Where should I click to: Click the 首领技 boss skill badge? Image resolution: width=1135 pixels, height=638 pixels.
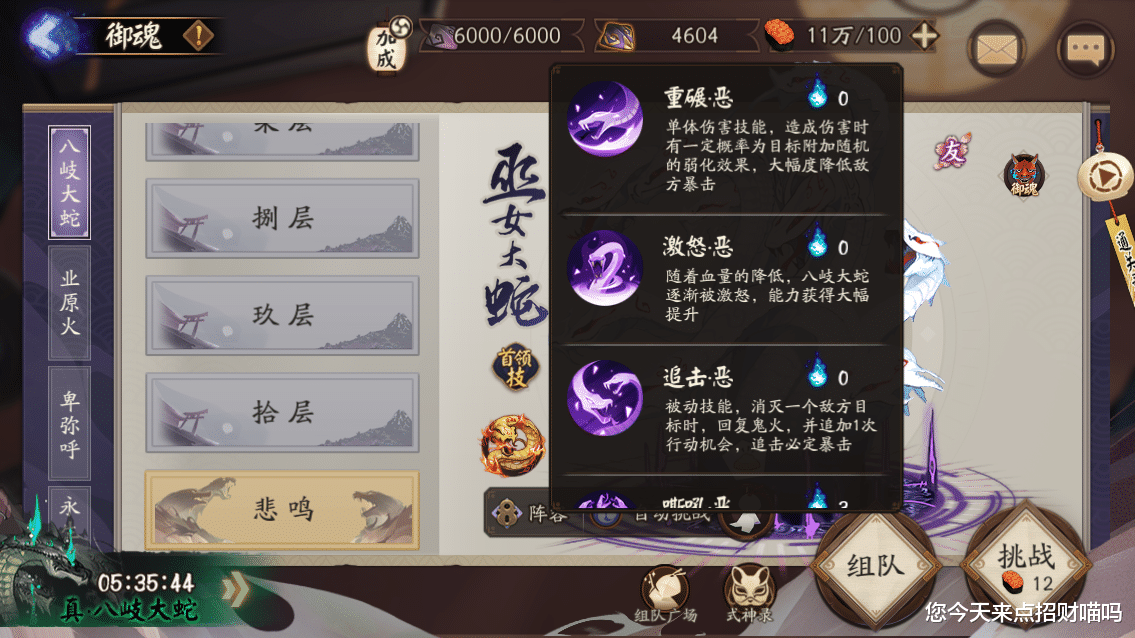click(x=515, y=367)
